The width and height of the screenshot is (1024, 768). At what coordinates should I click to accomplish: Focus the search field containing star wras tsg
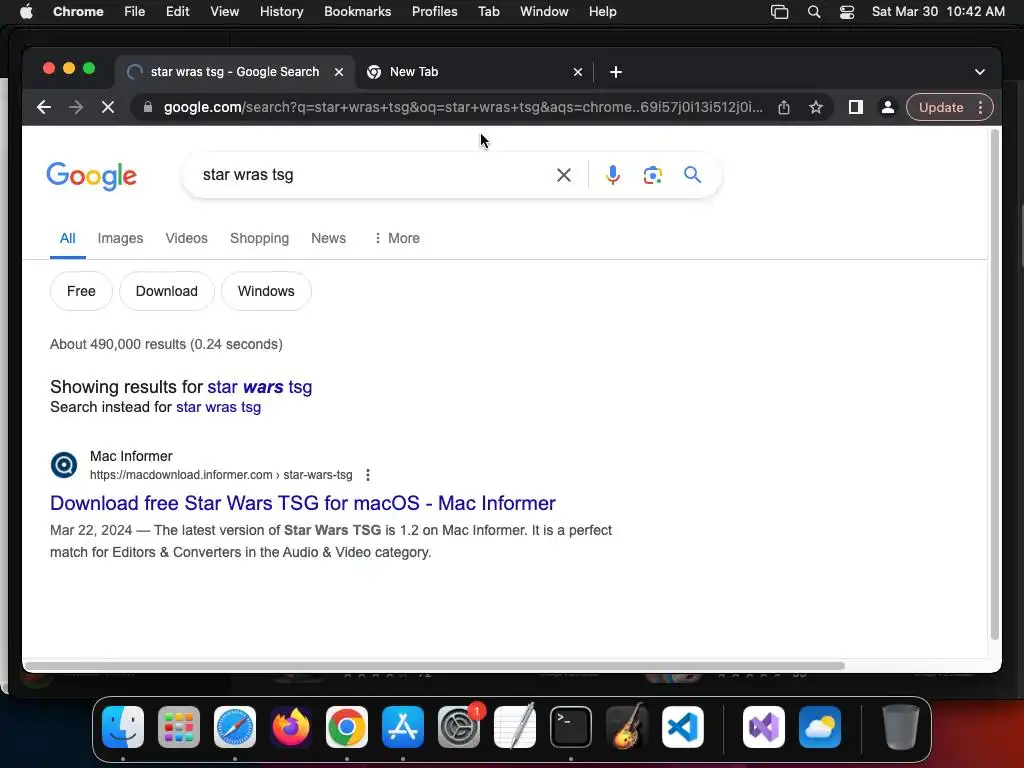tap(372, 175)
